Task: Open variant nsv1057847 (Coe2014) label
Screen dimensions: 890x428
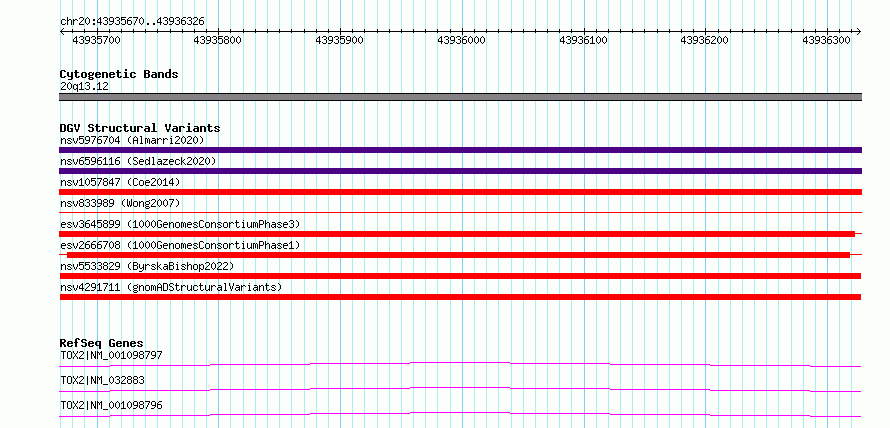Action: coord(120,182)
